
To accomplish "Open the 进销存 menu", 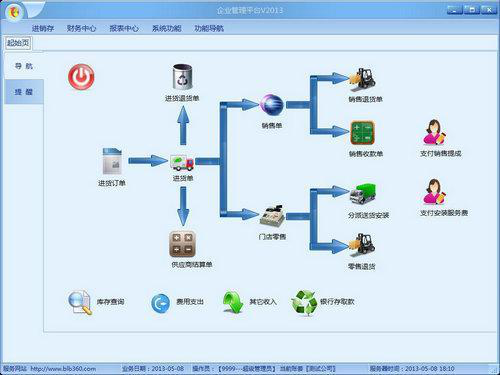I will pos(43,29).
